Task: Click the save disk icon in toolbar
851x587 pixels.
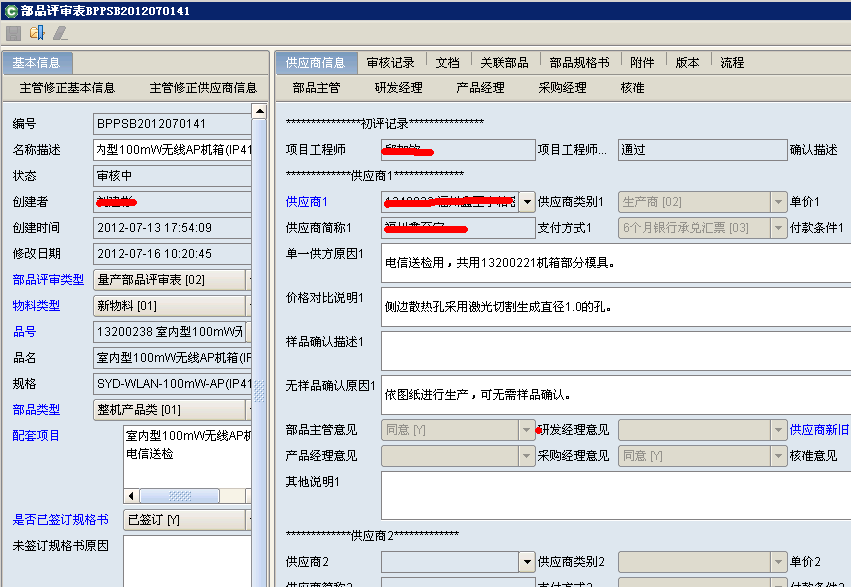Action: (x=13, y=33)
